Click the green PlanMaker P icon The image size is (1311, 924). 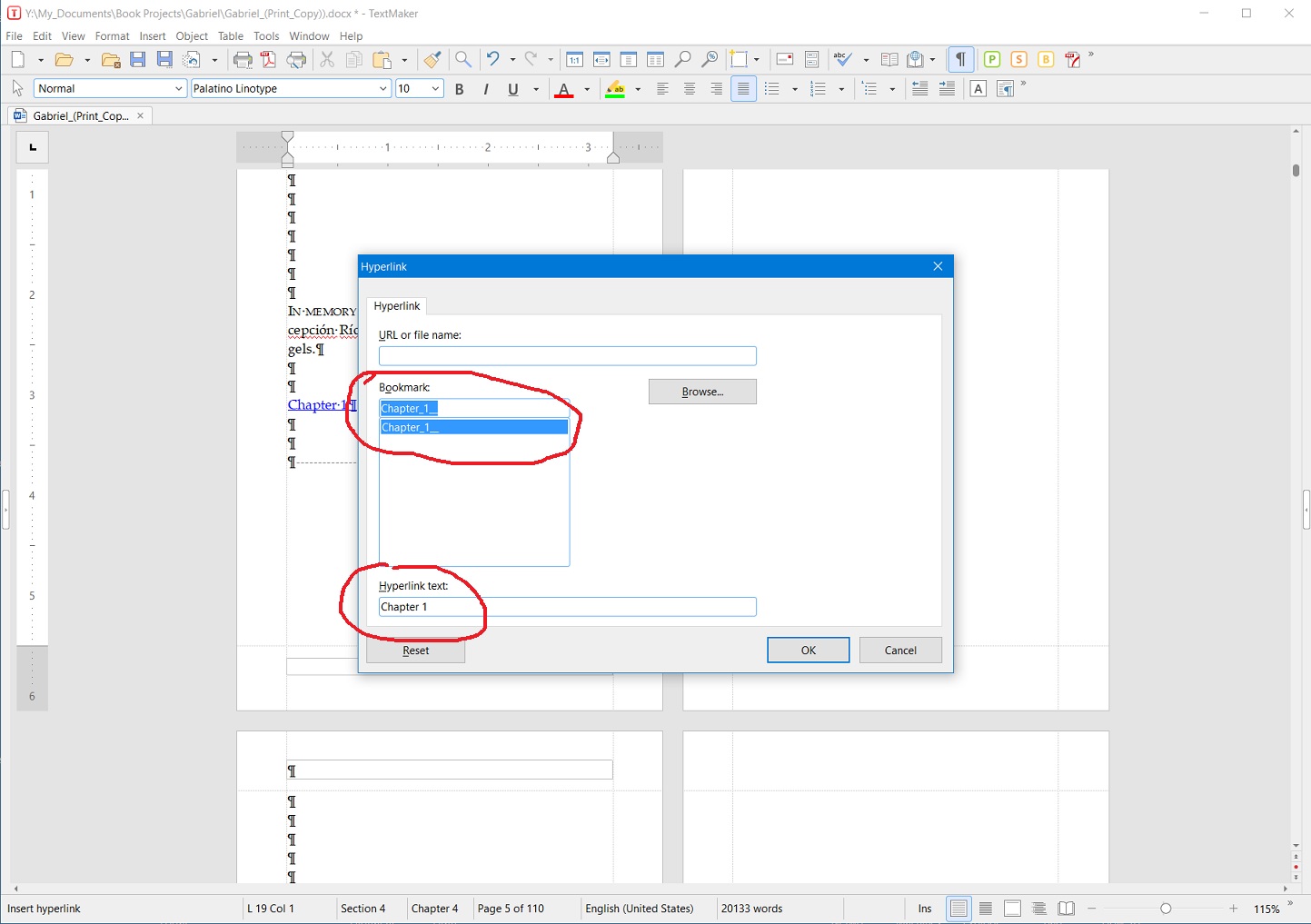992,60
